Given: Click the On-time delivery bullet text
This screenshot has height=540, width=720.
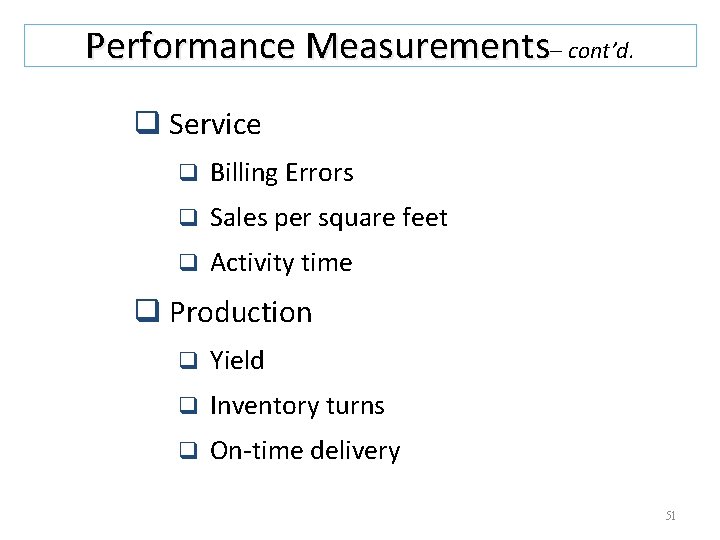Looking at the screenshot, I should 305,451.
